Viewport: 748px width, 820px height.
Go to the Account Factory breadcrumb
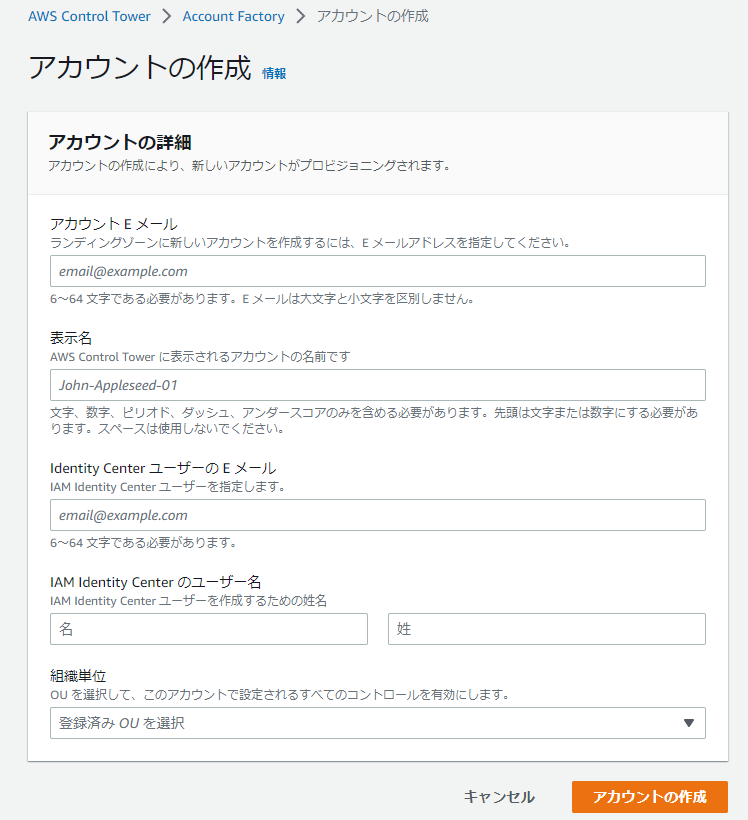pos(233,16)
